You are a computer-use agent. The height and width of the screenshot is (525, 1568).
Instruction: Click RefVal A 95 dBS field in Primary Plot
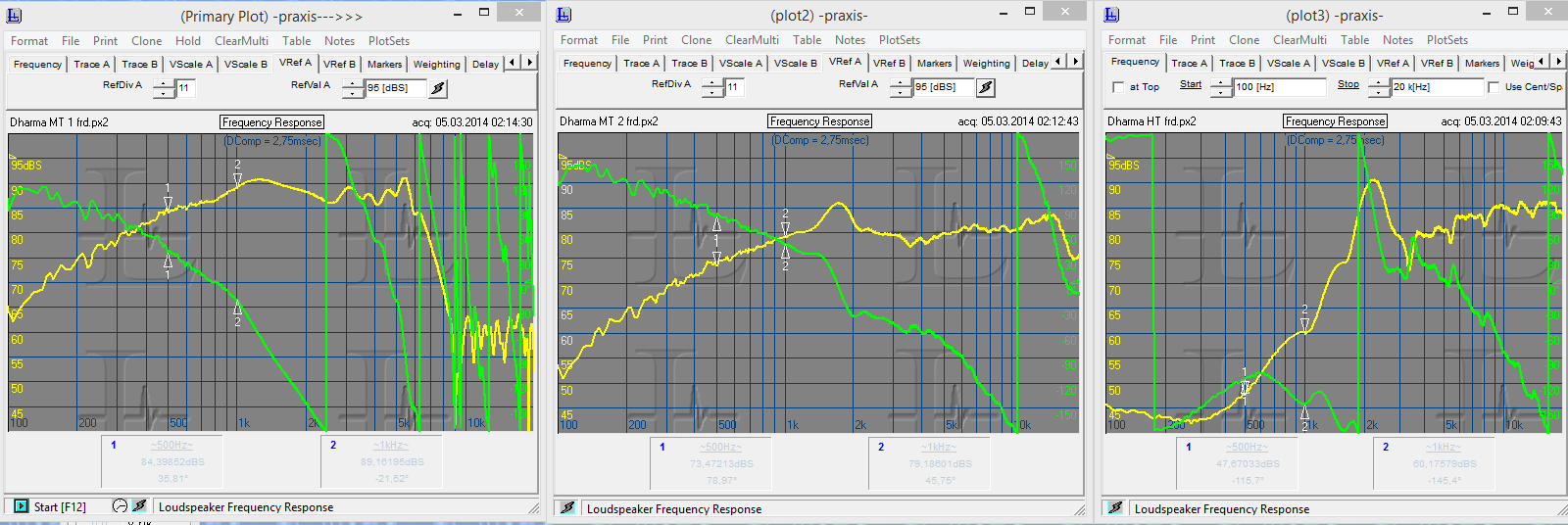396,88
